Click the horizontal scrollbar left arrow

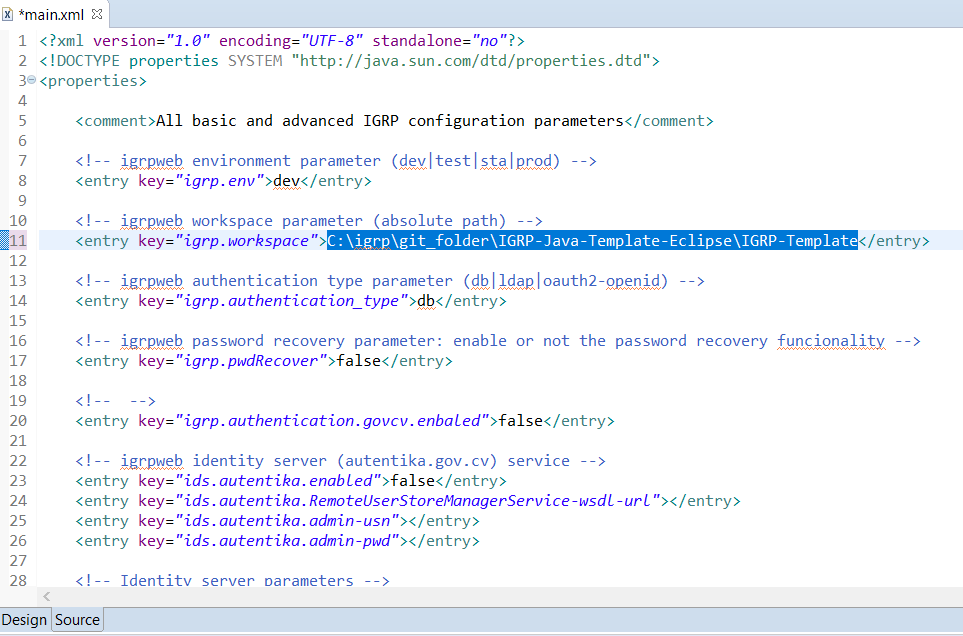pyautogui.click(x=47, y=596)
